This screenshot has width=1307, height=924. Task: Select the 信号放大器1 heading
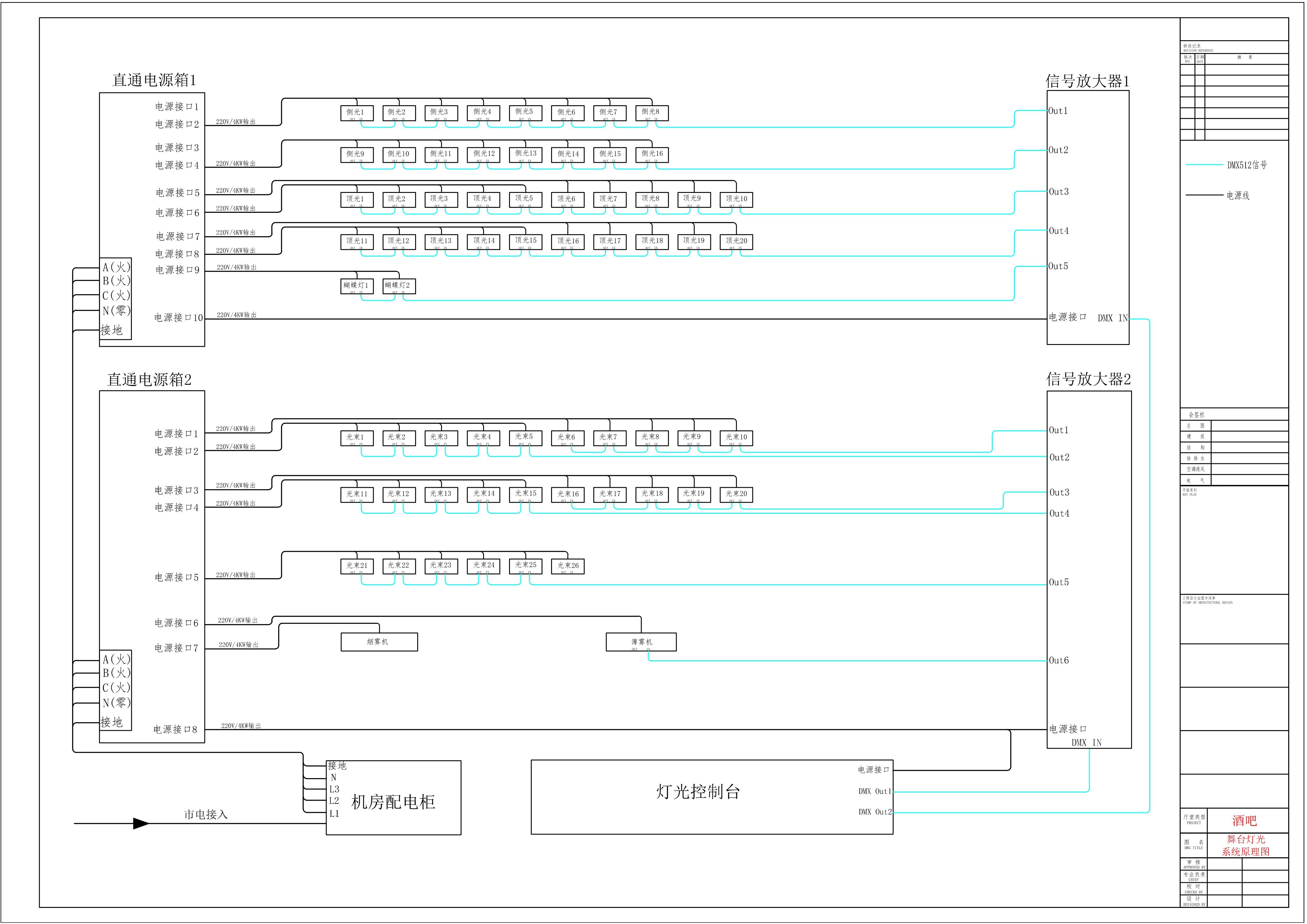pyautogui.click(x=1087, y=81)
